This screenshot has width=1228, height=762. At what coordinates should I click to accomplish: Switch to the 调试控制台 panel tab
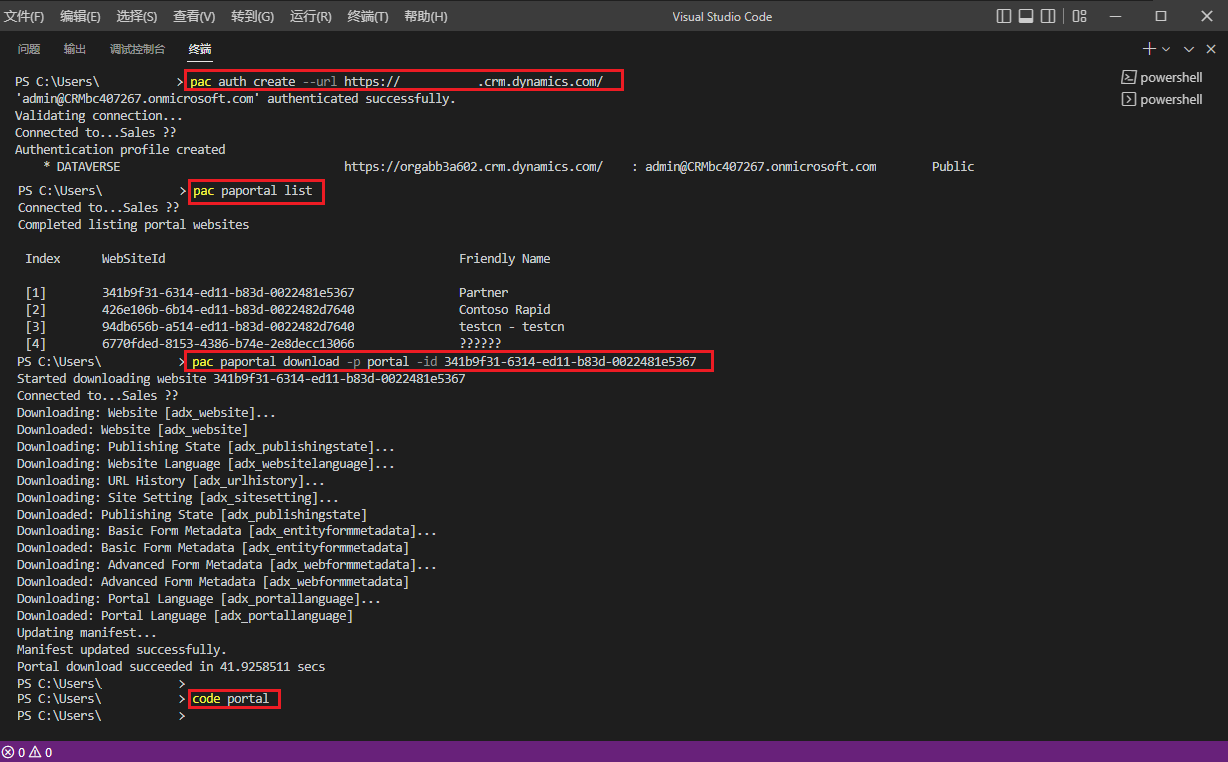[x=138, y=49]
